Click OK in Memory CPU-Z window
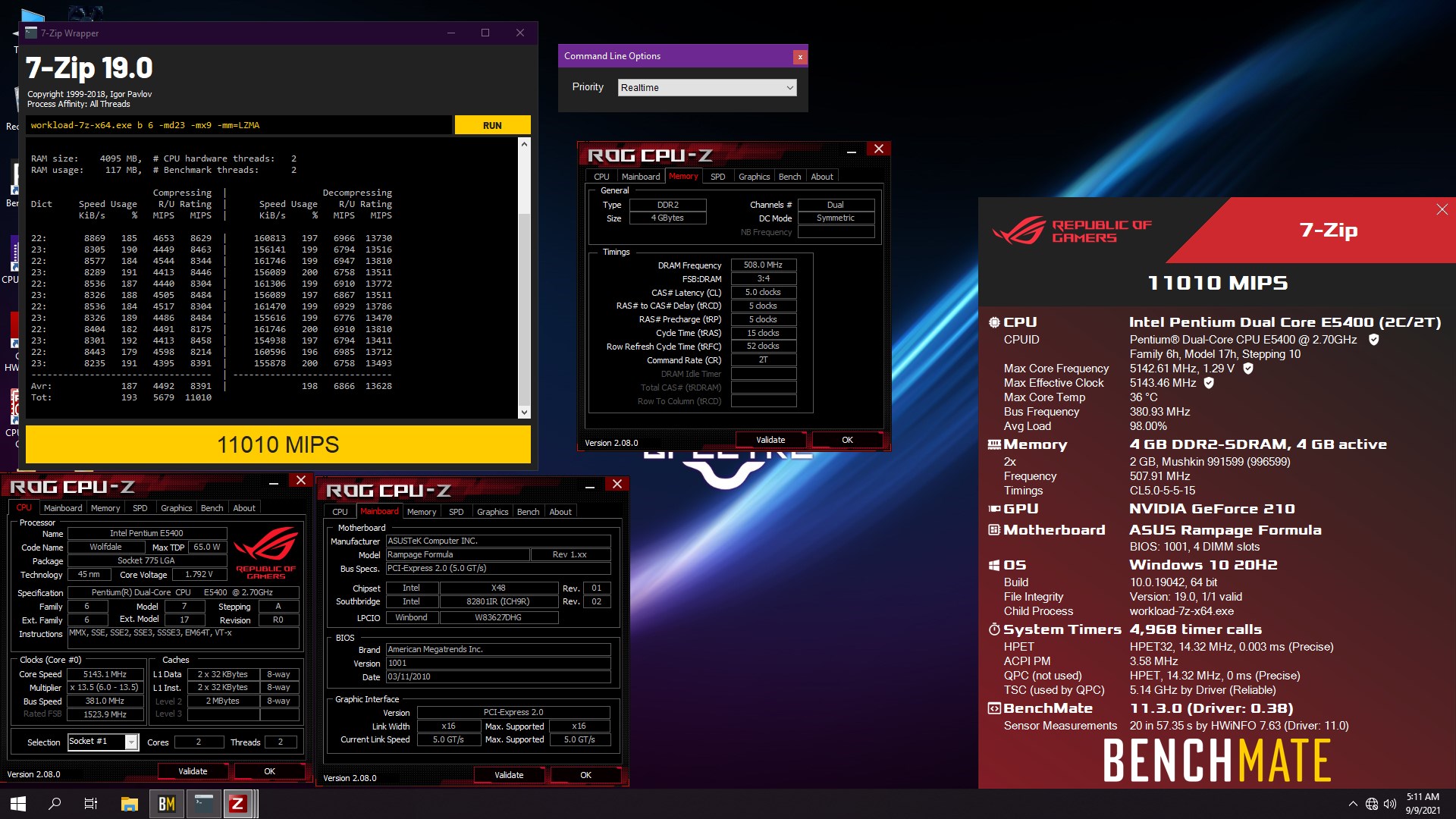The image size is (1456, 819). pos(847,440)
